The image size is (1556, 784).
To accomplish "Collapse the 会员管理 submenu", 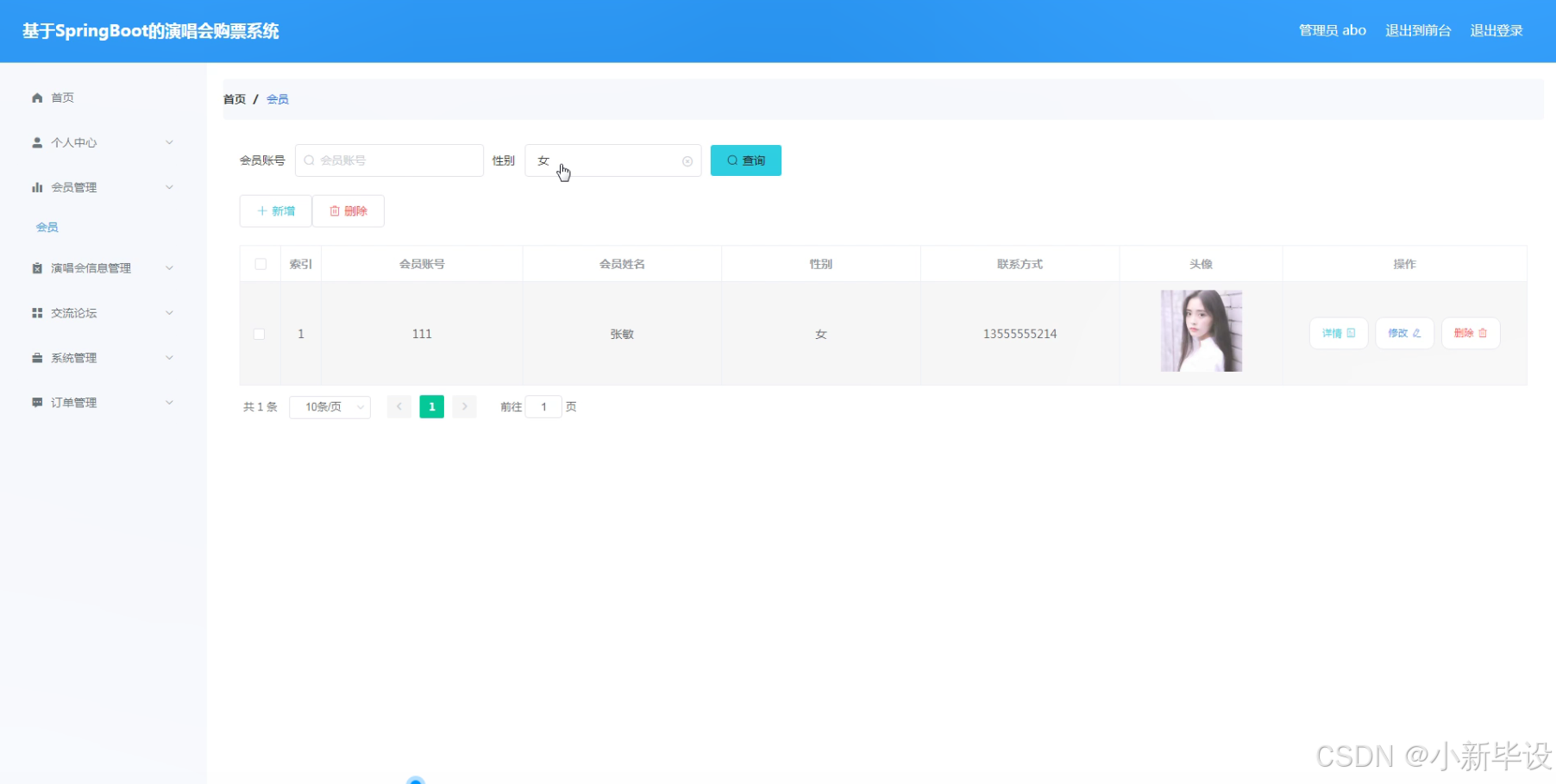I will (x=169, y=187).
